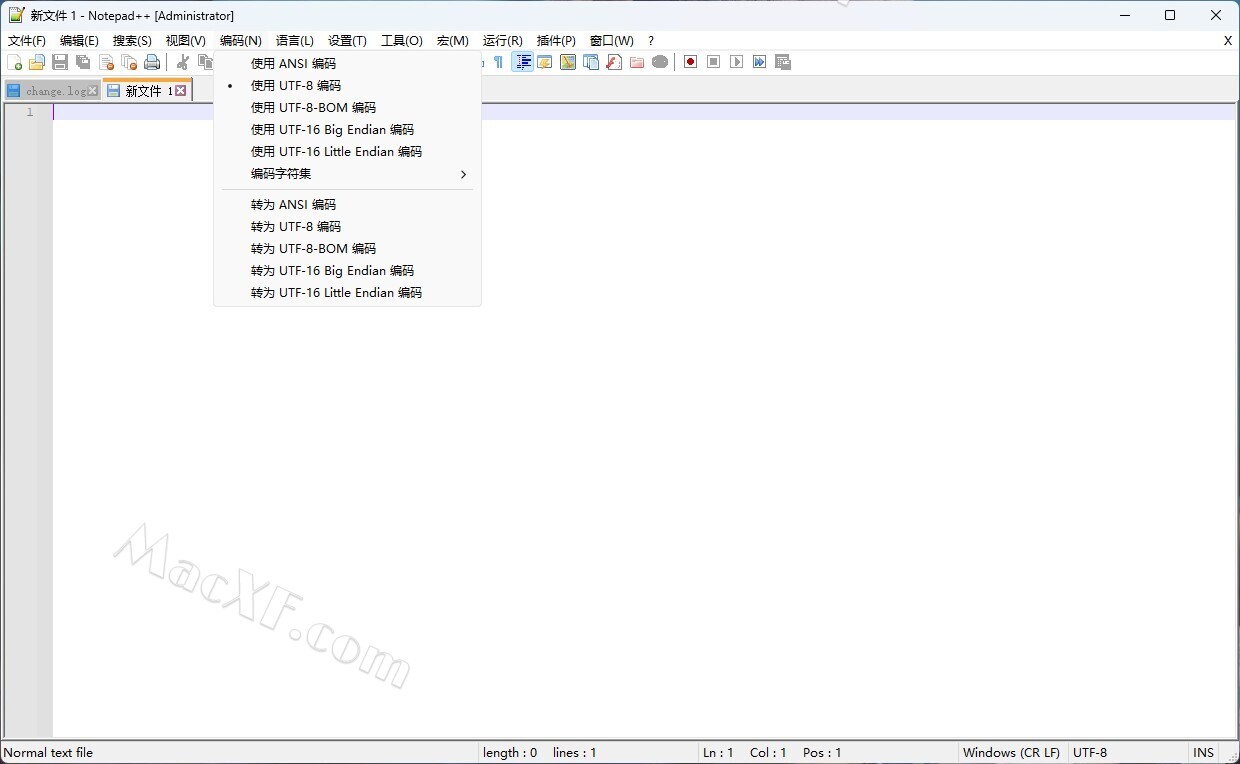Click Ln : 1 position in status bar

pyautogui.click(x=718, y=753)
